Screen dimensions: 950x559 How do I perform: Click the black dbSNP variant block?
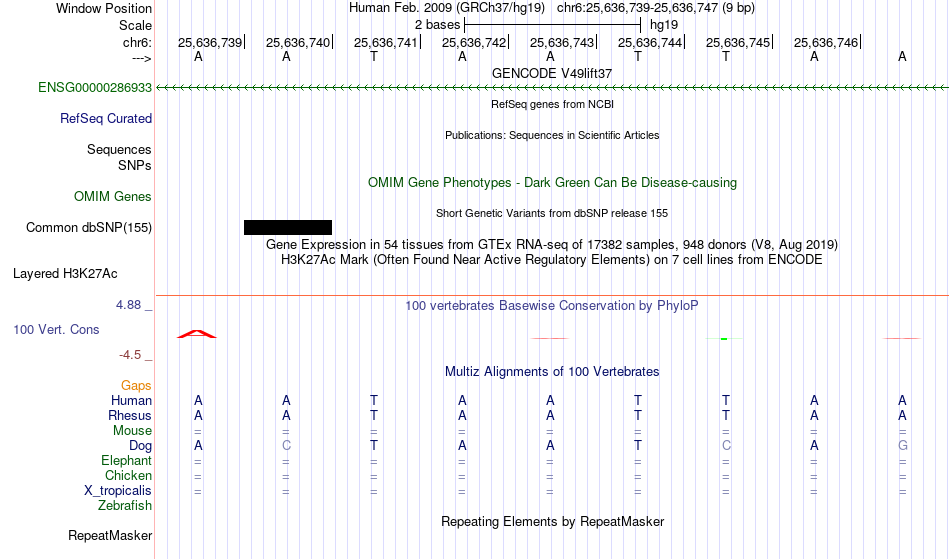[x=288, y=227]
